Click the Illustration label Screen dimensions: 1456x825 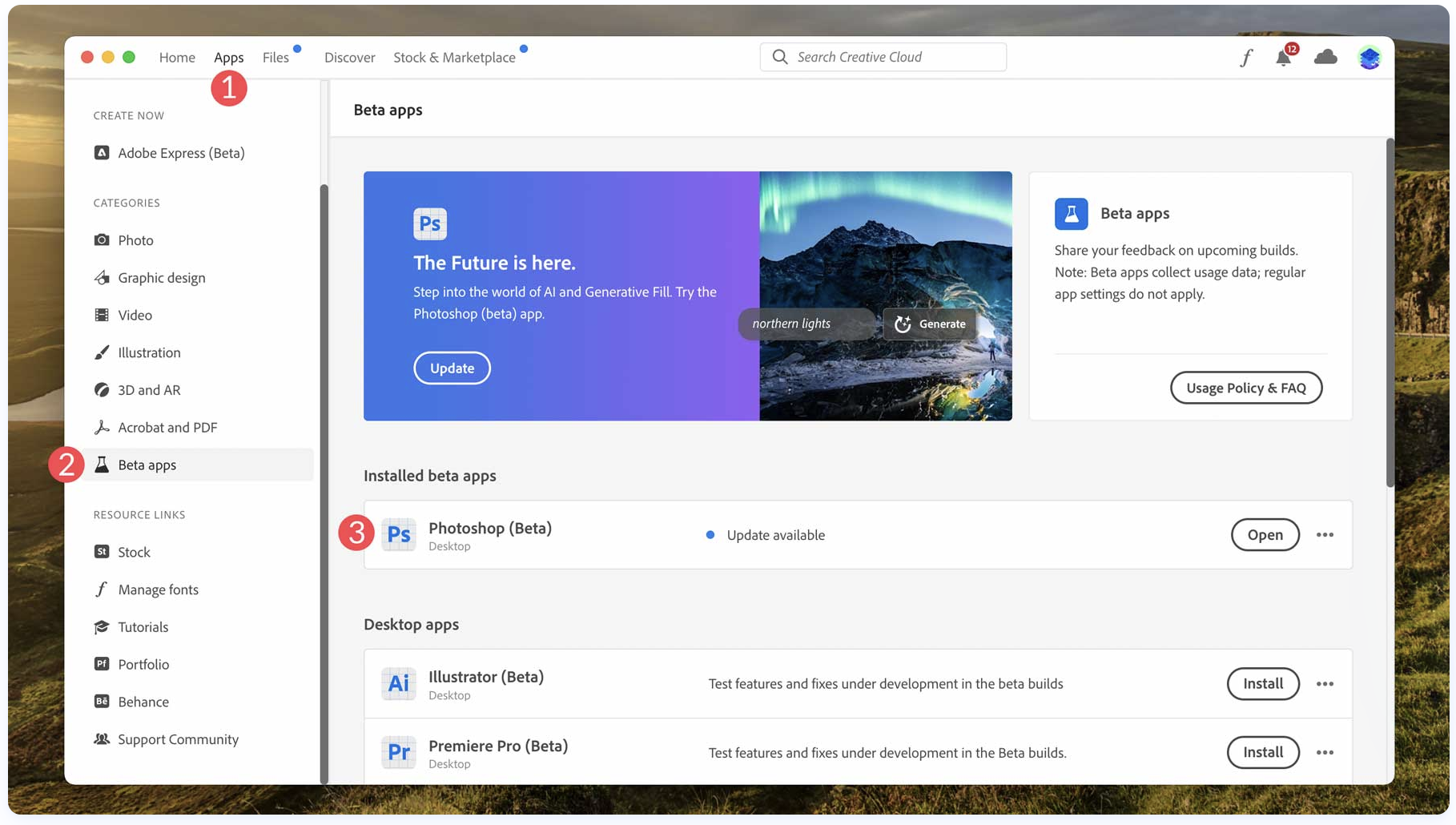pyautogui.click(x=149, y=352)
